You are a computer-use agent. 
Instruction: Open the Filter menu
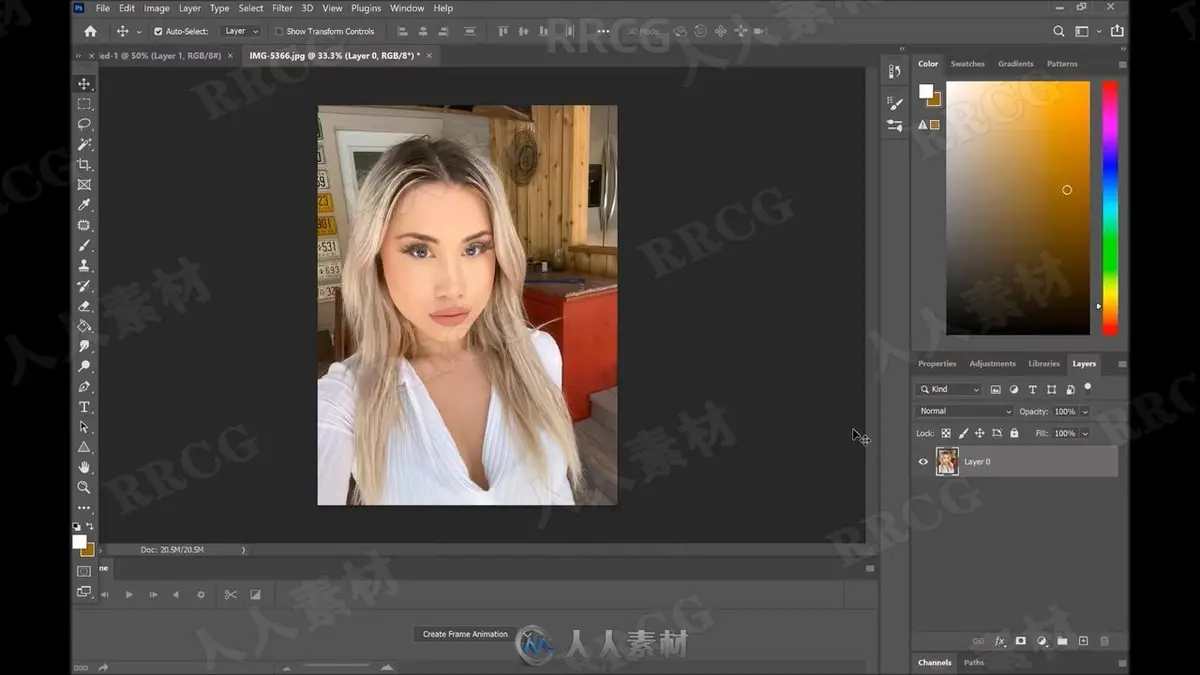pos(283,8)
